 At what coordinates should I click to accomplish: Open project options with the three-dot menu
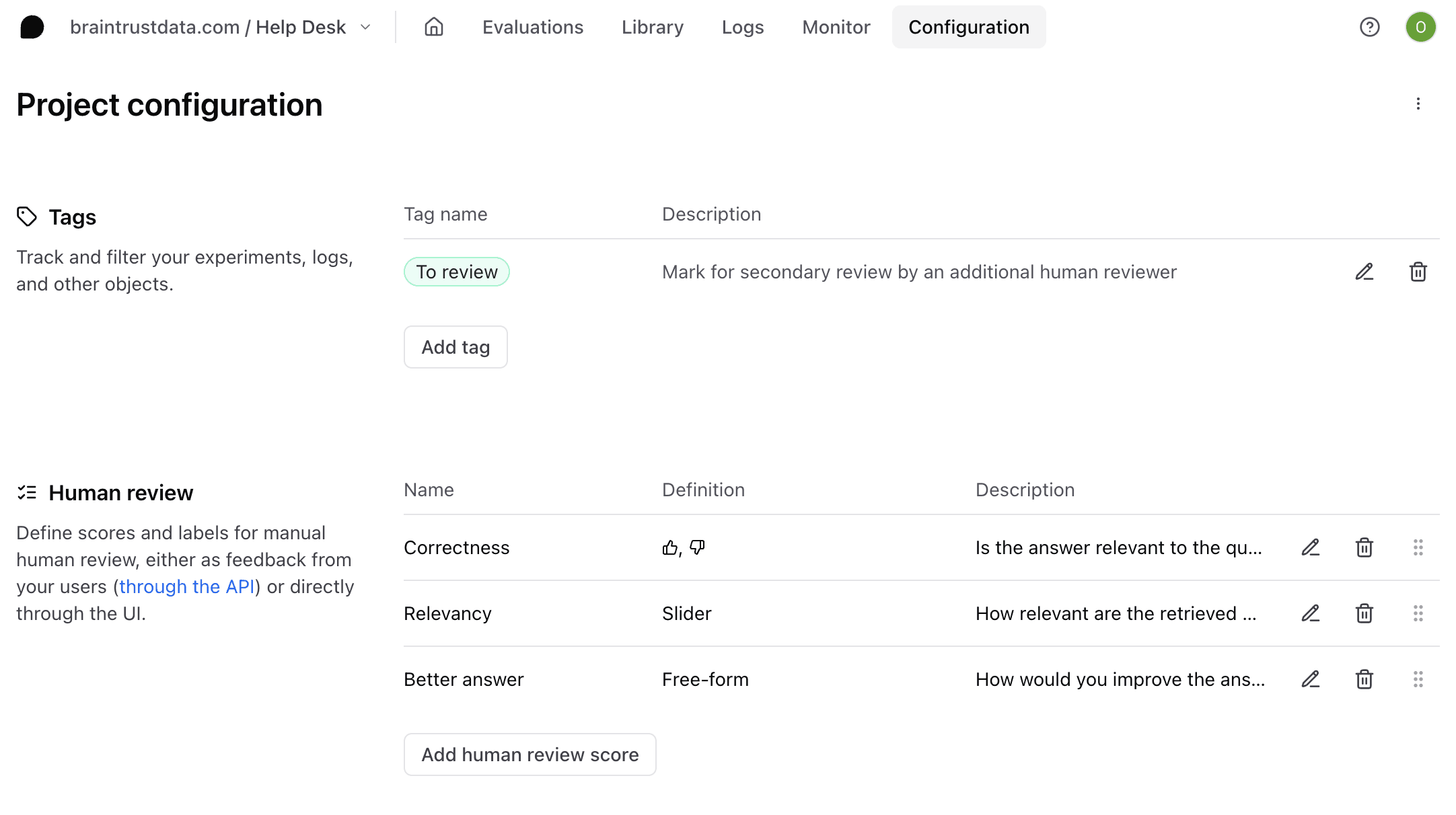(1418, 104)
